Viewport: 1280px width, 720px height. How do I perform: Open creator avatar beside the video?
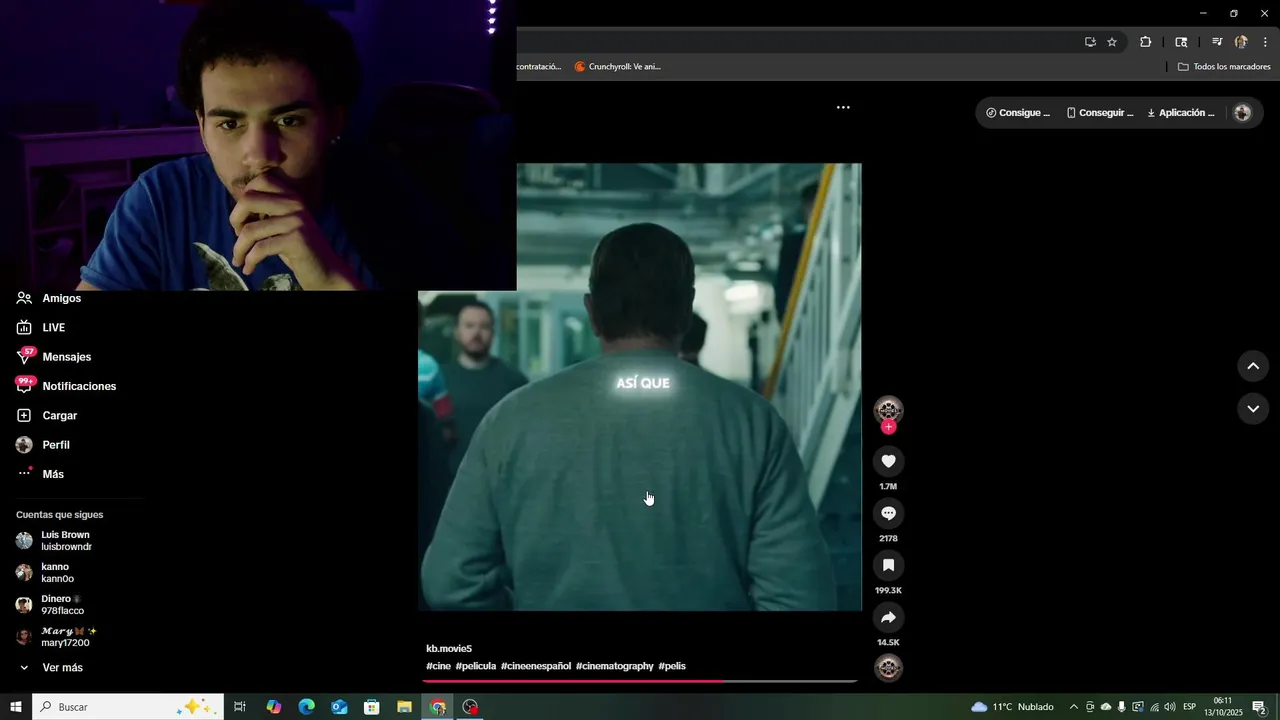pyautogui.click(x=888, y=410)
